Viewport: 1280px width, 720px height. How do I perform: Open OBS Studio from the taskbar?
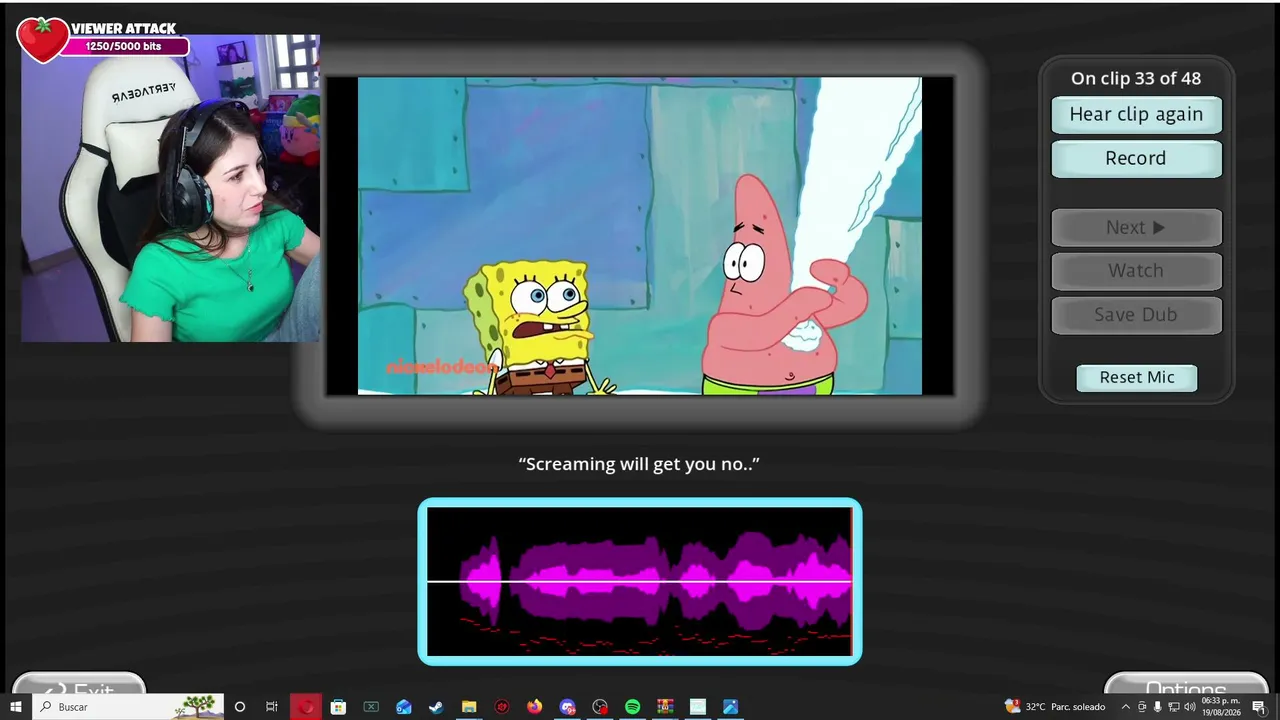pyautogui.click(x=600, y=707)
